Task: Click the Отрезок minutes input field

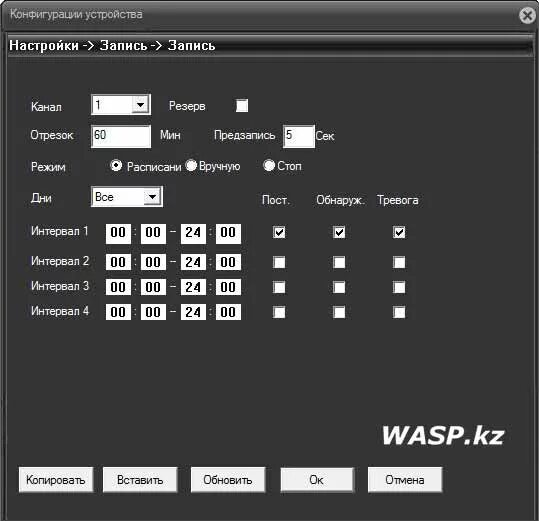Action: (121, 136)
